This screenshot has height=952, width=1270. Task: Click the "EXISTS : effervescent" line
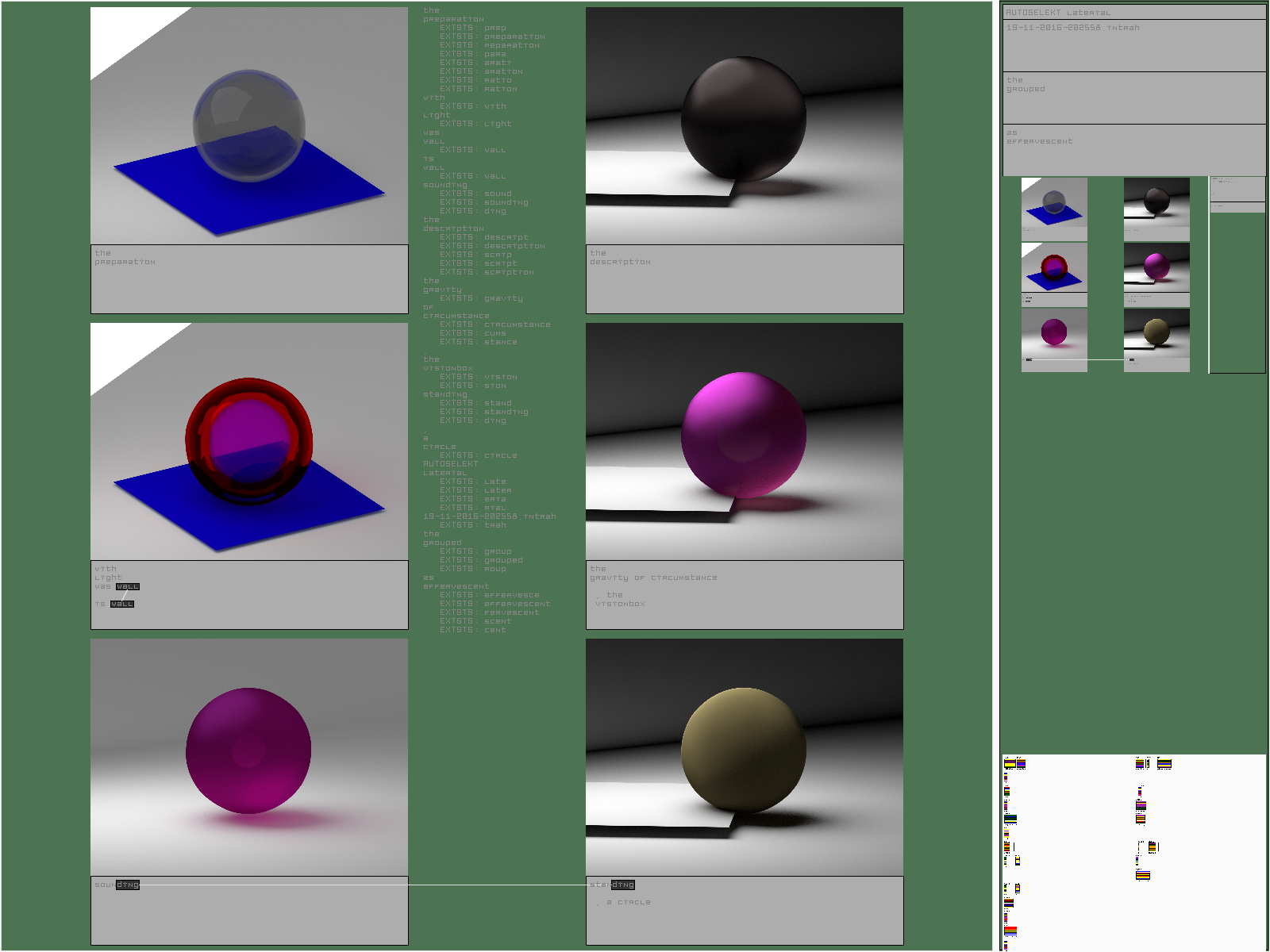[495, 604]
